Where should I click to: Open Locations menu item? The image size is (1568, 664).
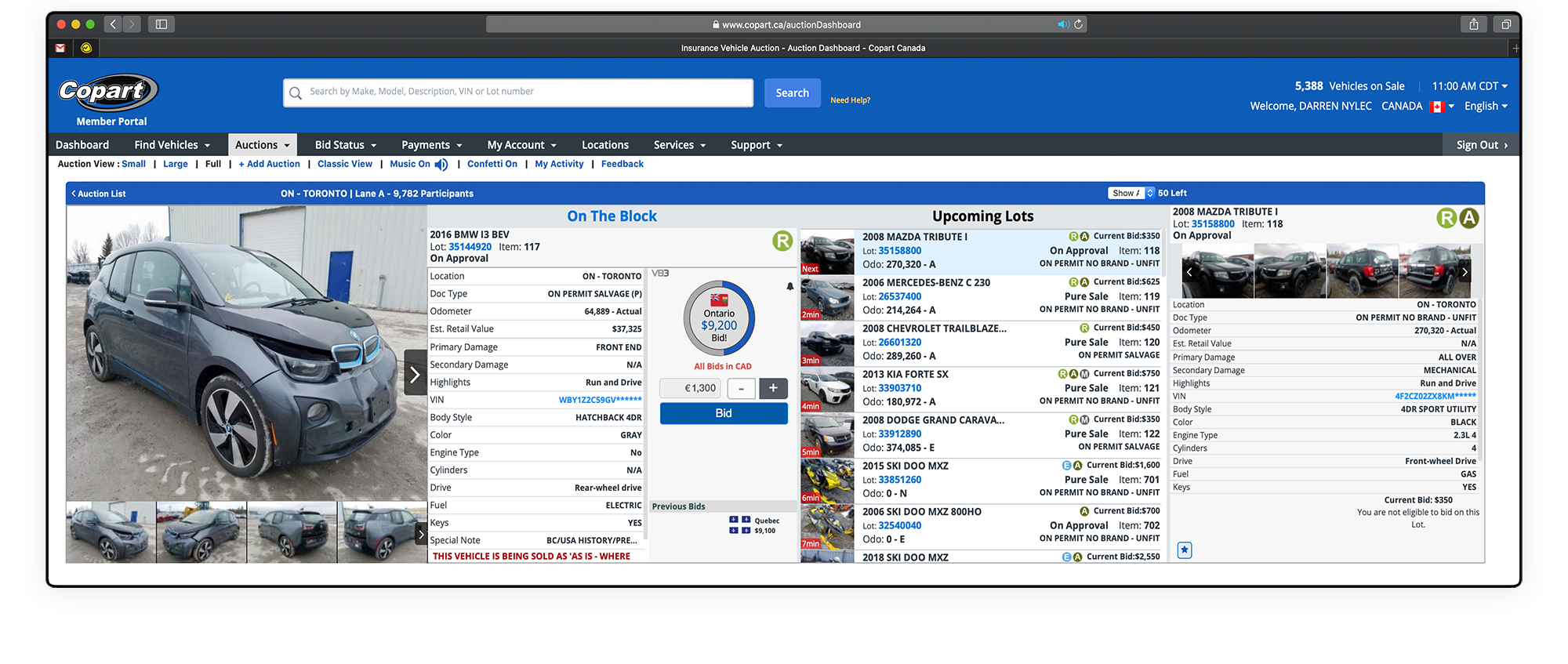[x=605, y=145]
